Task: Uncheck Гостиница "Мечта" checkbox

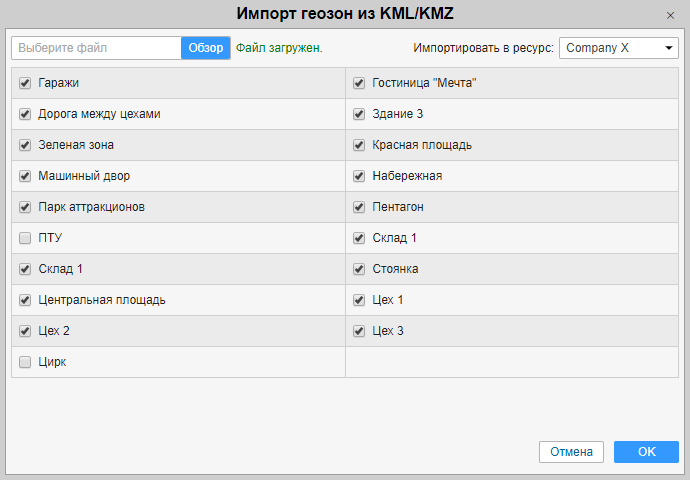Action: click(359, 83)
